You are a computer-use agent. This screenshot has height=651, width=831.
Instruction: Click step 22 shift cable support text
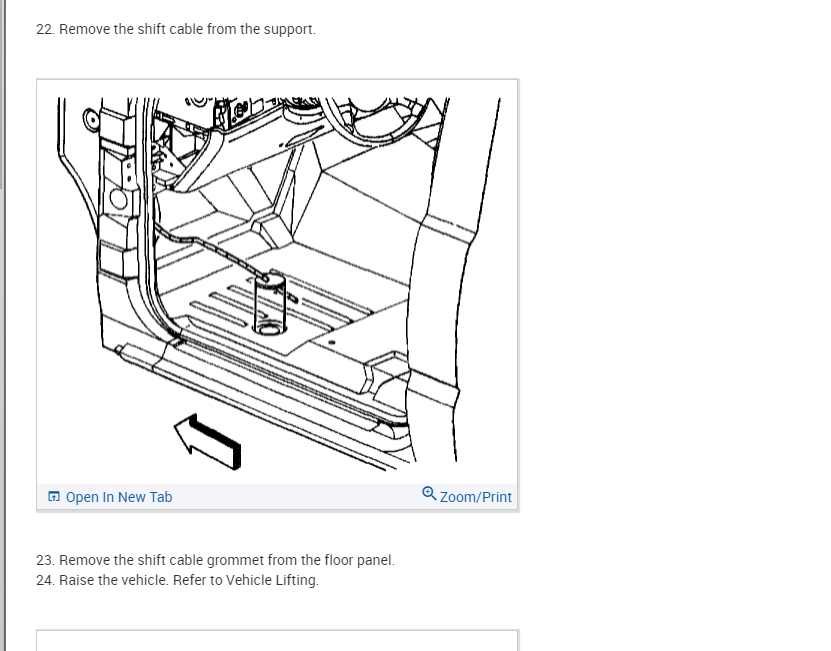[175, 29]
